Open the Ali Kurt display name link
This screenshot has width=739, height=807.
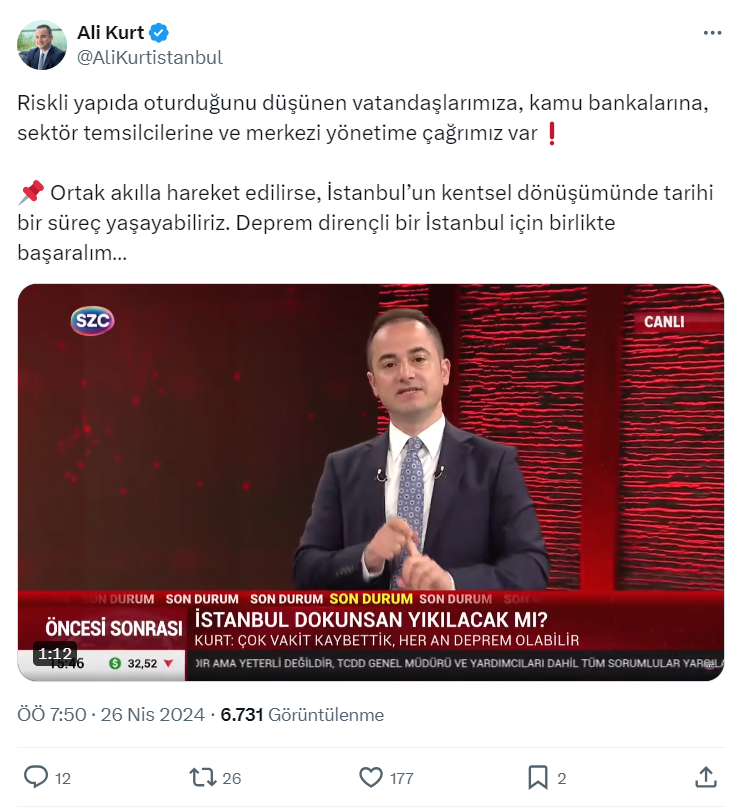click(x=111, y=33)
